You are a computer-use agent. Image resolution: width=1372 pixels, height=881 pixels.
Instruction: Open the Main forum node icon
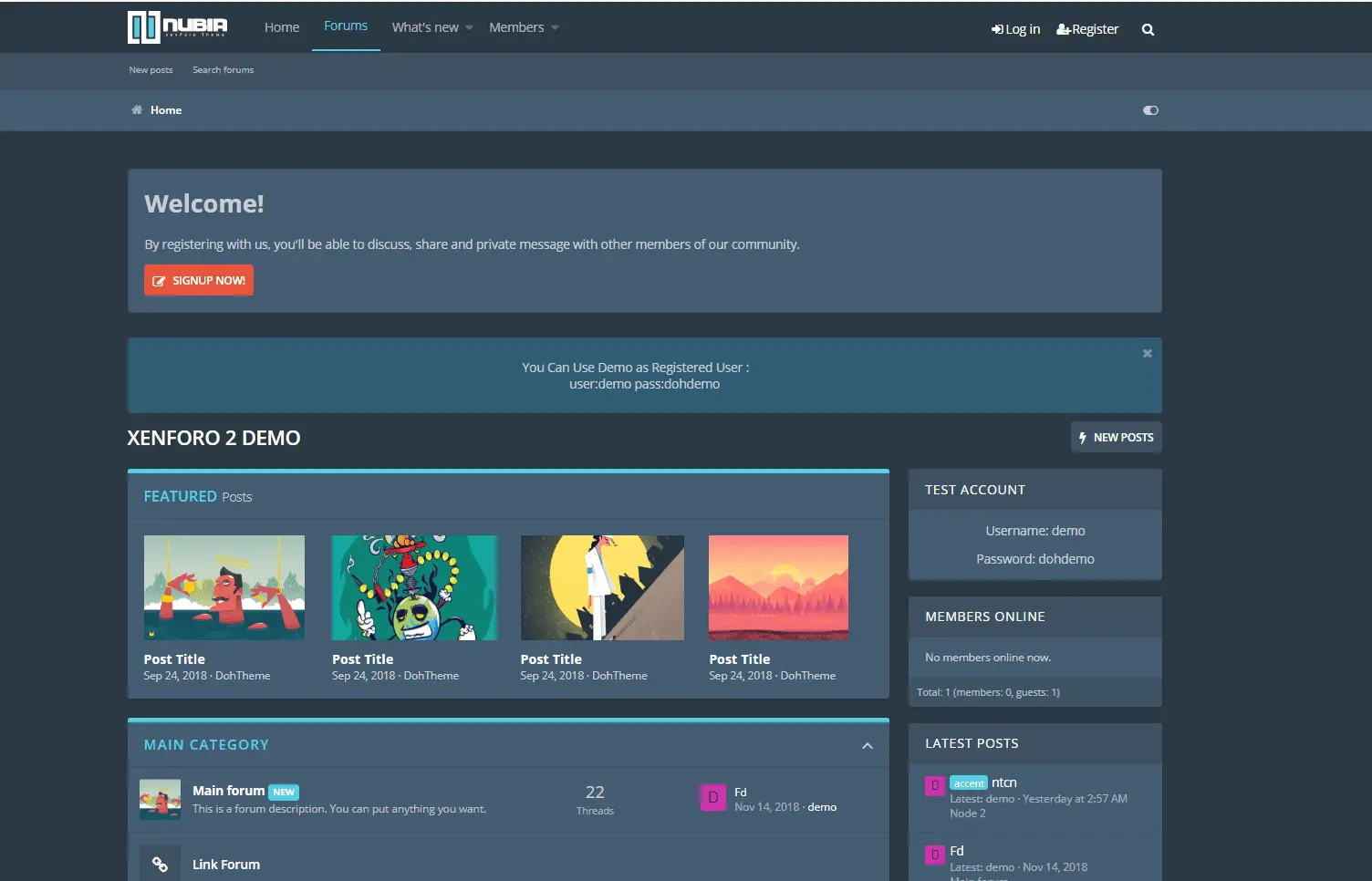(160, 799)
